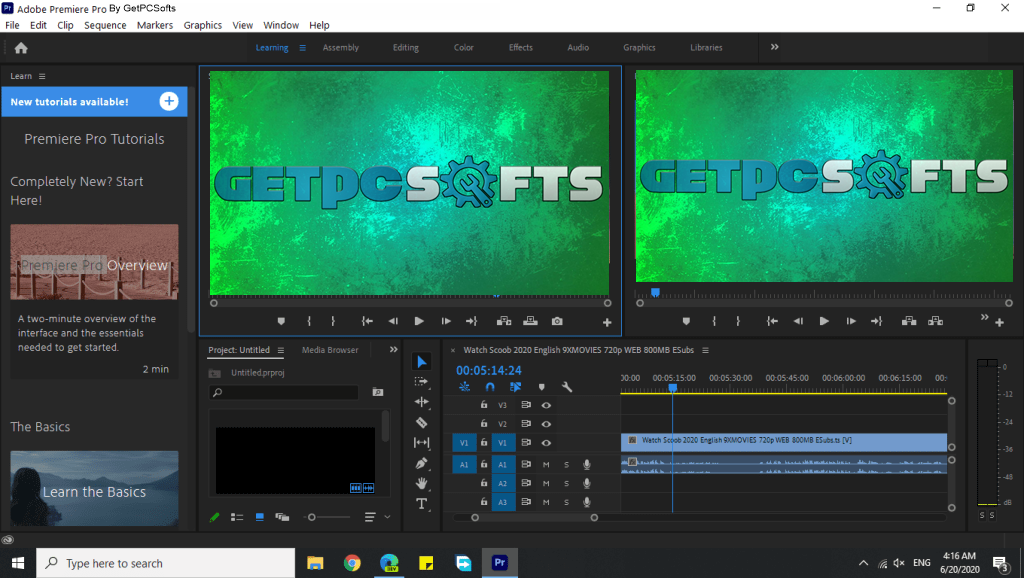Select the Watch Scoob video clip on V1
1024x578 pixels.
[x=784, y=442]
